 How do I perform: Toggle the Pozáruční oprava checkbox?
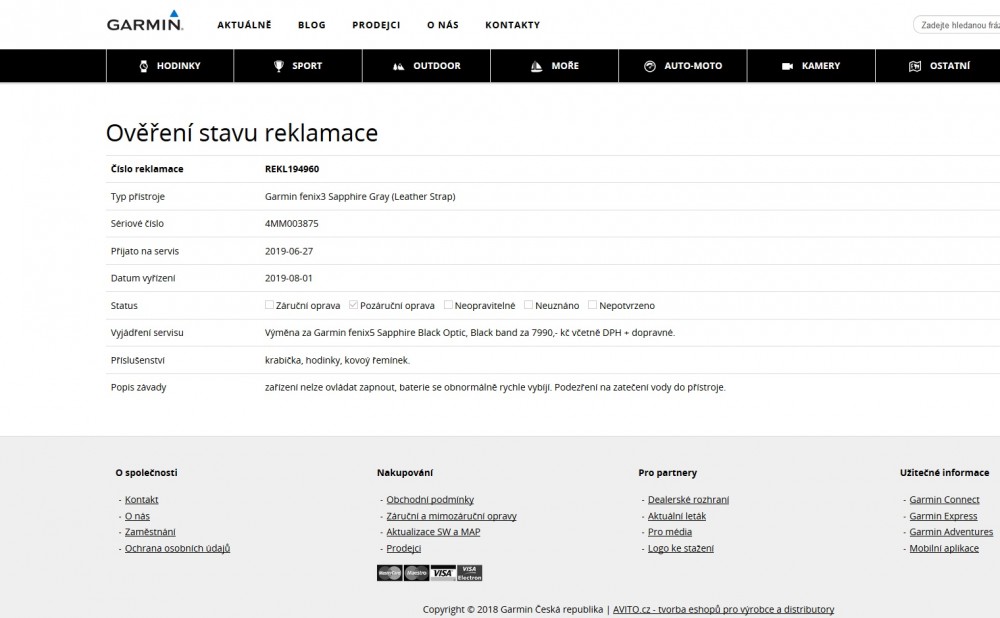(x=352, y=305)
